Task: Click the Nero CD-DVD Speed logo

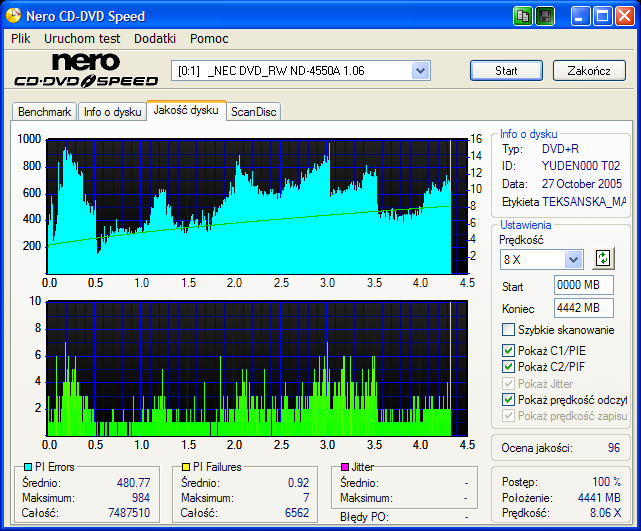Action: click(86, 70)
